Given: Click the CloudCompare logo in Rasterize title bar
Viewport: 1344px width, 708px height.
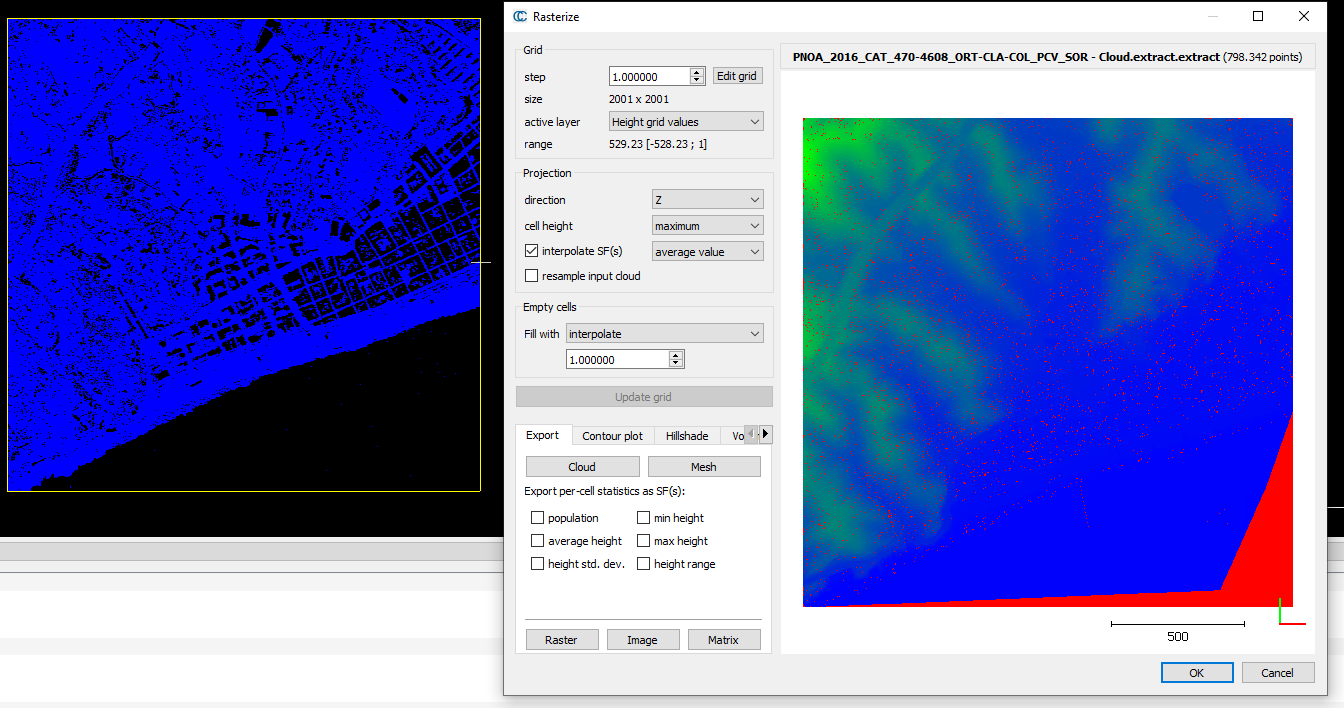Looking at the screenshot, I should coord(519,16).
